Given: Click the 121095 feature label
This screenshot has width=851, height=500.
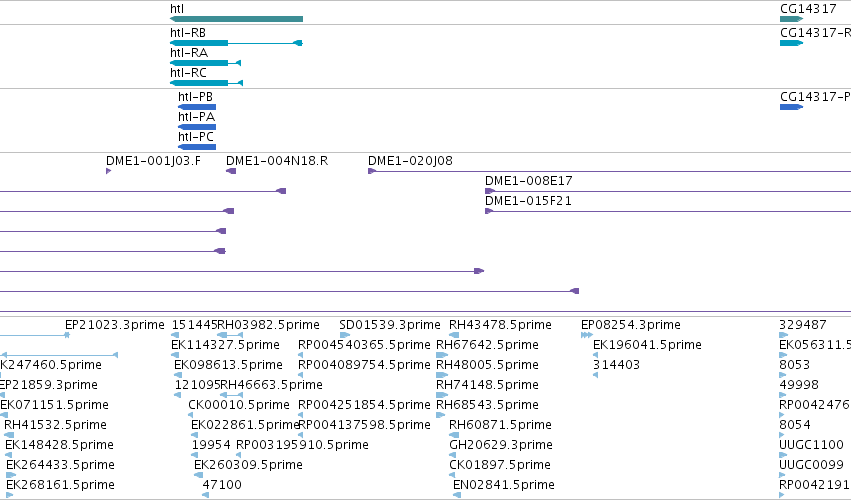Looking at the screenshot, I should click(197, 385).
